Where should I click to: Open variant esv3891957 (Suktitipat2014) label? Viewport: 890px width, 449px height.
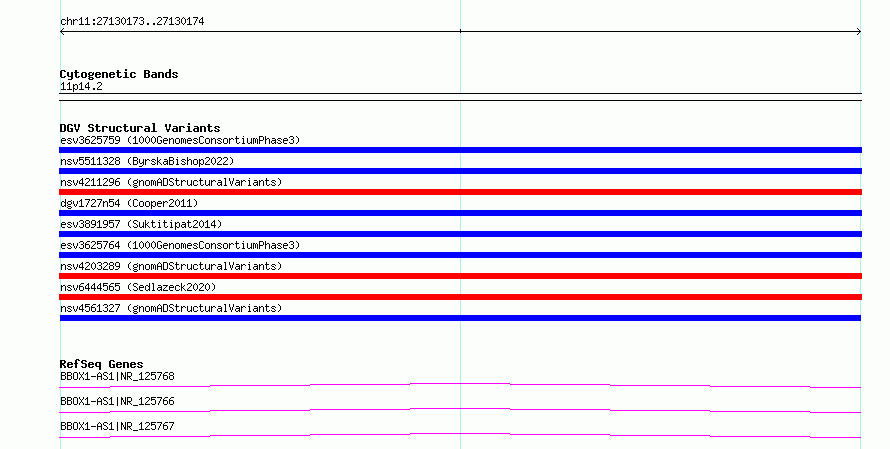tap(141, 224)
